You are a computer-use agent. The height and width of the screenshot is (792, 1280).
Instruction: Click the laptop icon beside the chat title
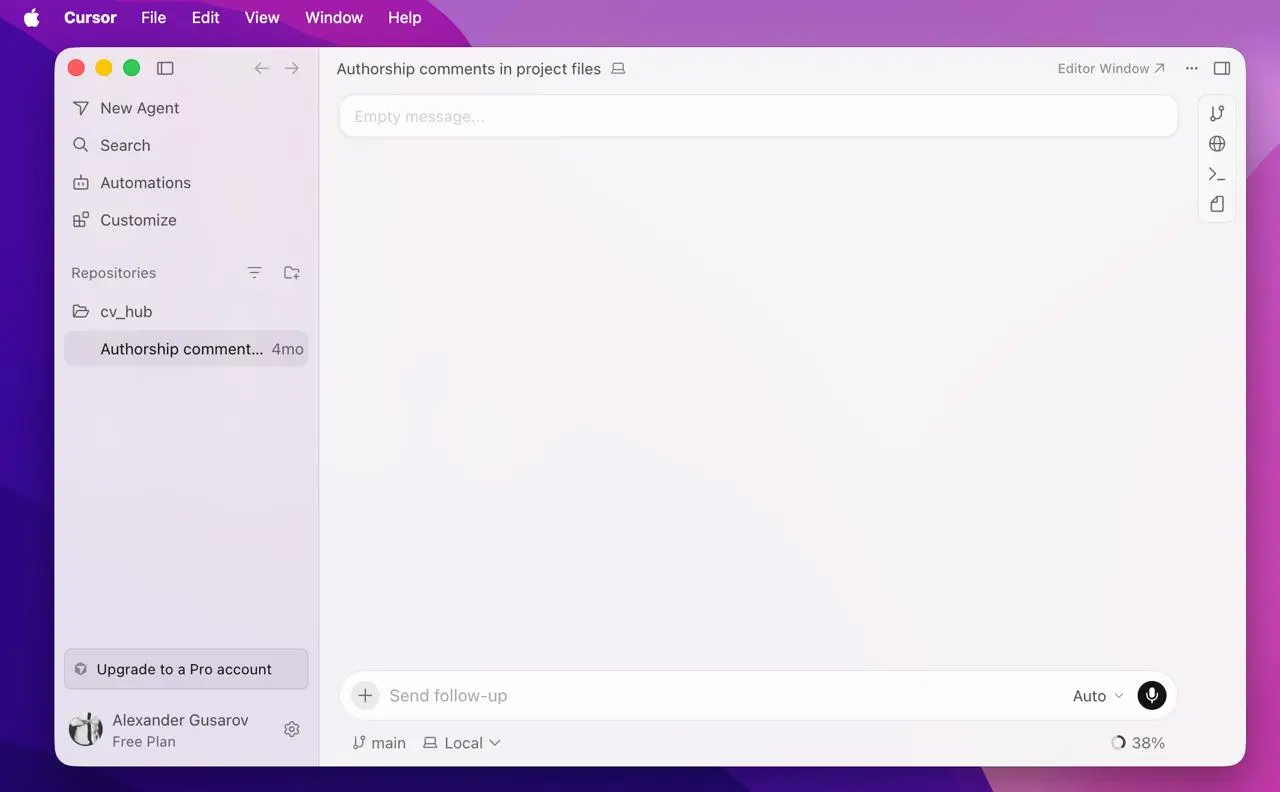(x=618, y=69)
